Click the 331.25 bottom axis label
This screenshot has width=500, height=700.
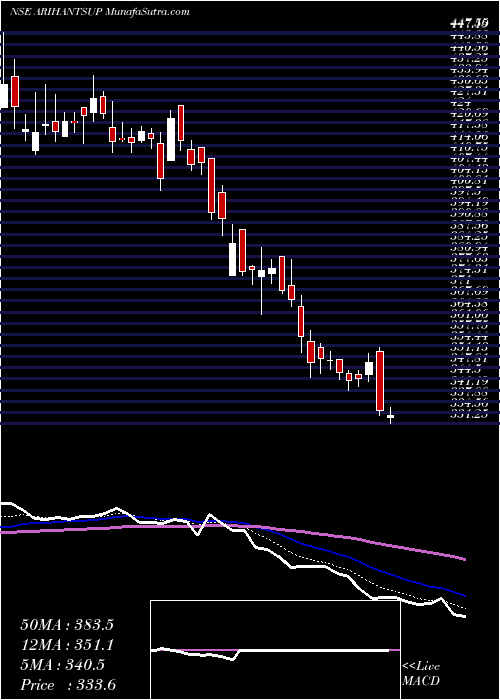coord(471,415)
